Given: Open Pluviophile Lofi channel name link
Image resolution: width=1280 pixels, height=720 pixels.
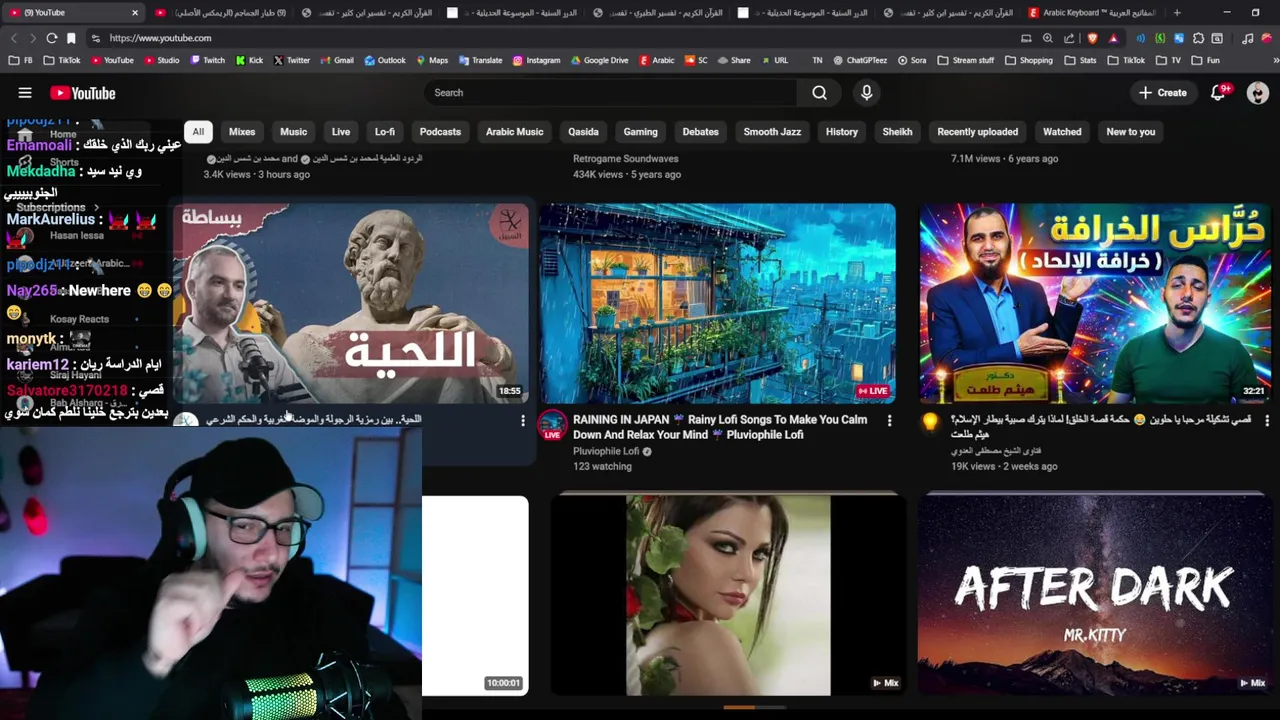Looking at the screenshot, I should click(606, 451).
